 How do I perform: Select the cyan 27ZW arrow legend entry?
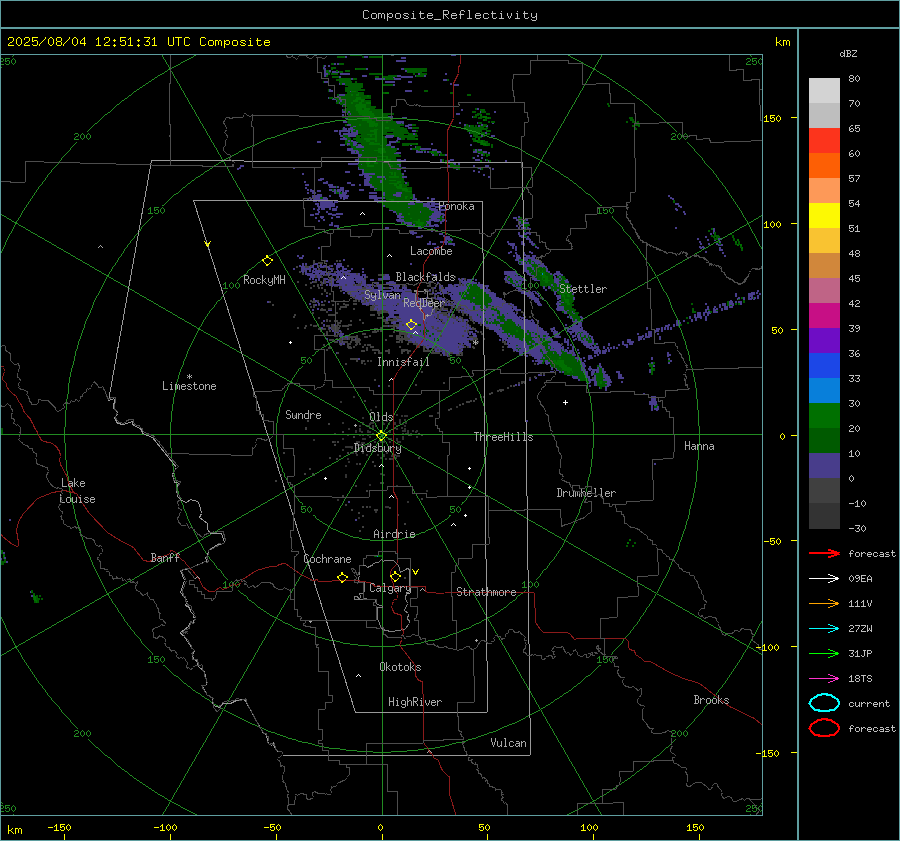click(x=824, y=629)
